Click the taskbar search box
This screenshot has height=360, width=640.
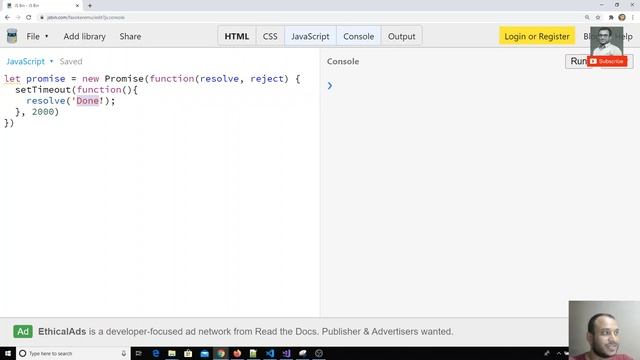click(x=73, y=353)
